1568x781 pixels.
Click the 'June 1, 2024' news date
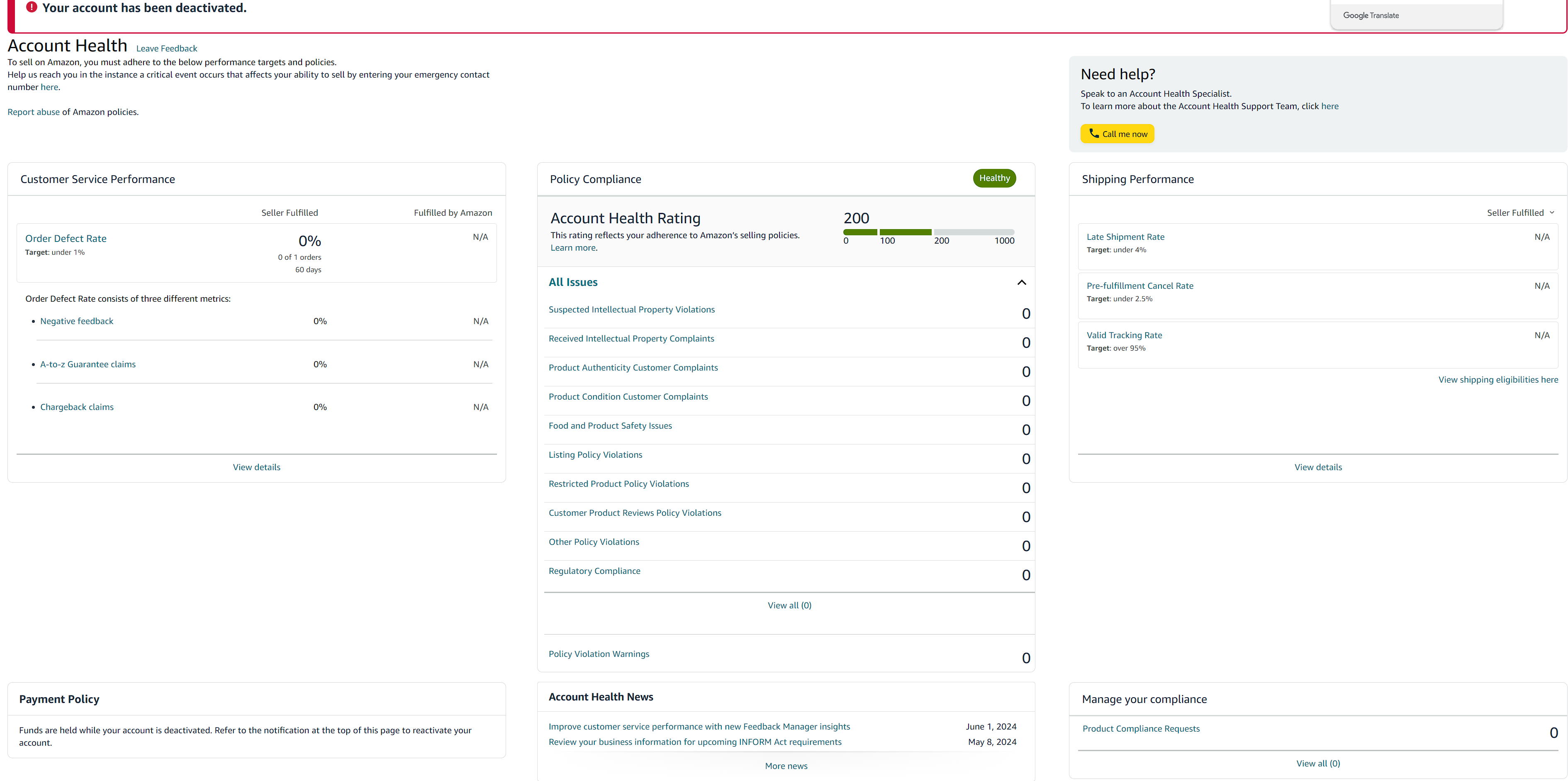pos(990,726)
